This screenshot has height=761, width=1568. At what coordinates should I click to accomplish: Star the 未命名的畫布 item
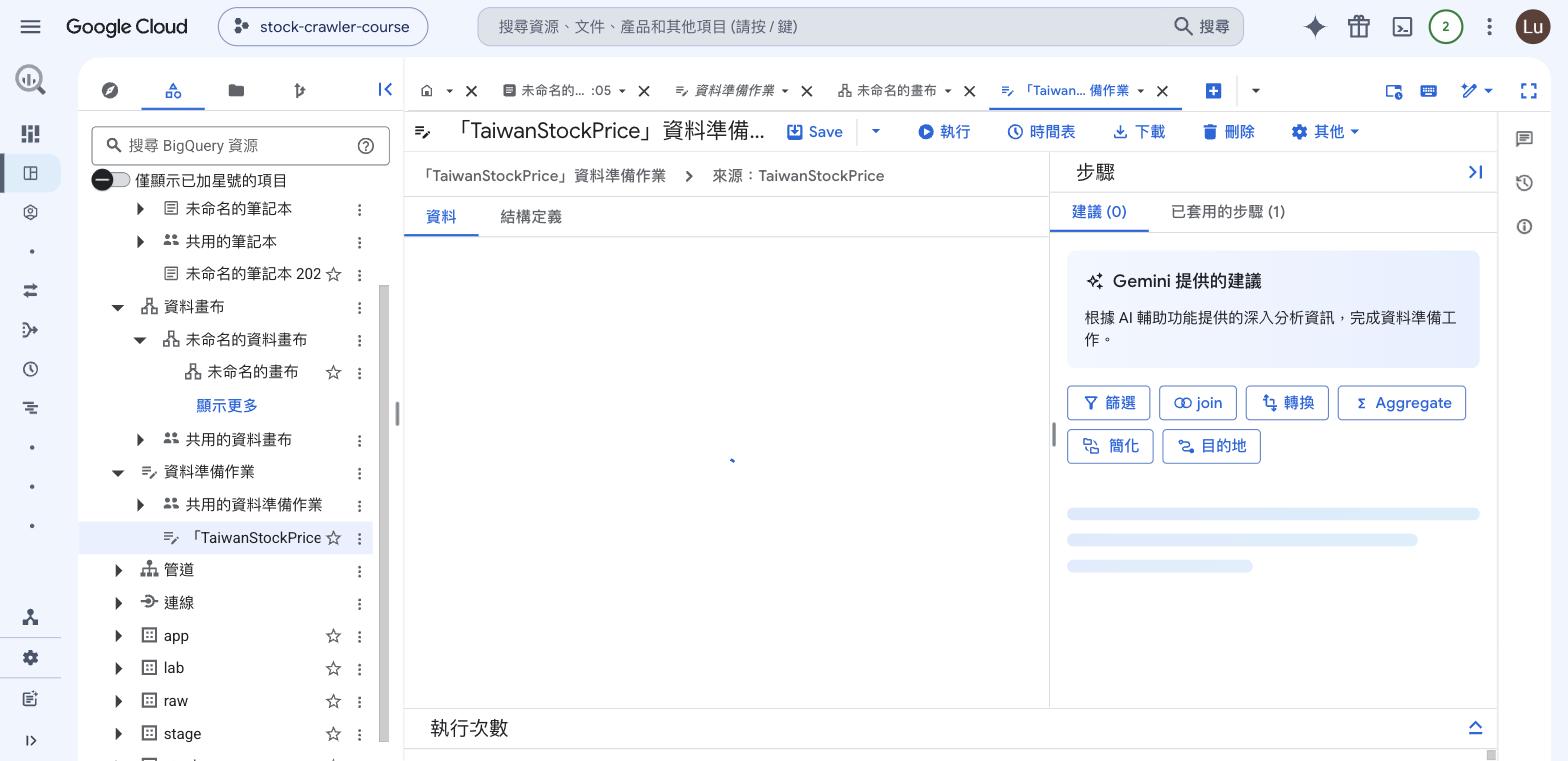[333, 372]
